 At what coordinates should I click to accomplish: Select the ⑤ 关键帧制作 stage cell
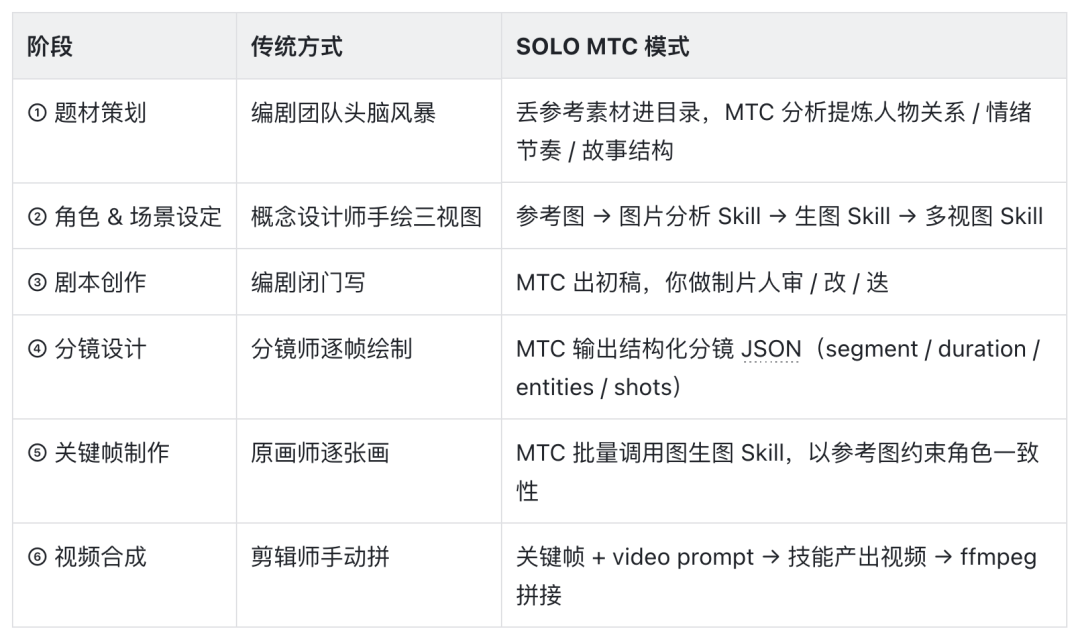point(99,453)
